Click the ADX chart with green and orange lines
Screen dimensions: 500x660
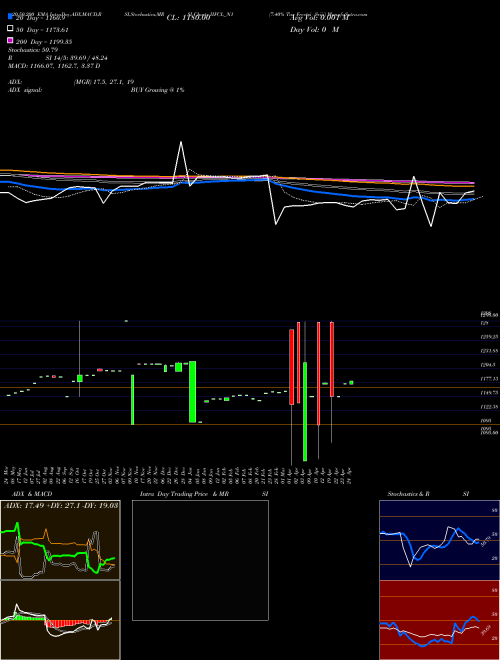60,540
